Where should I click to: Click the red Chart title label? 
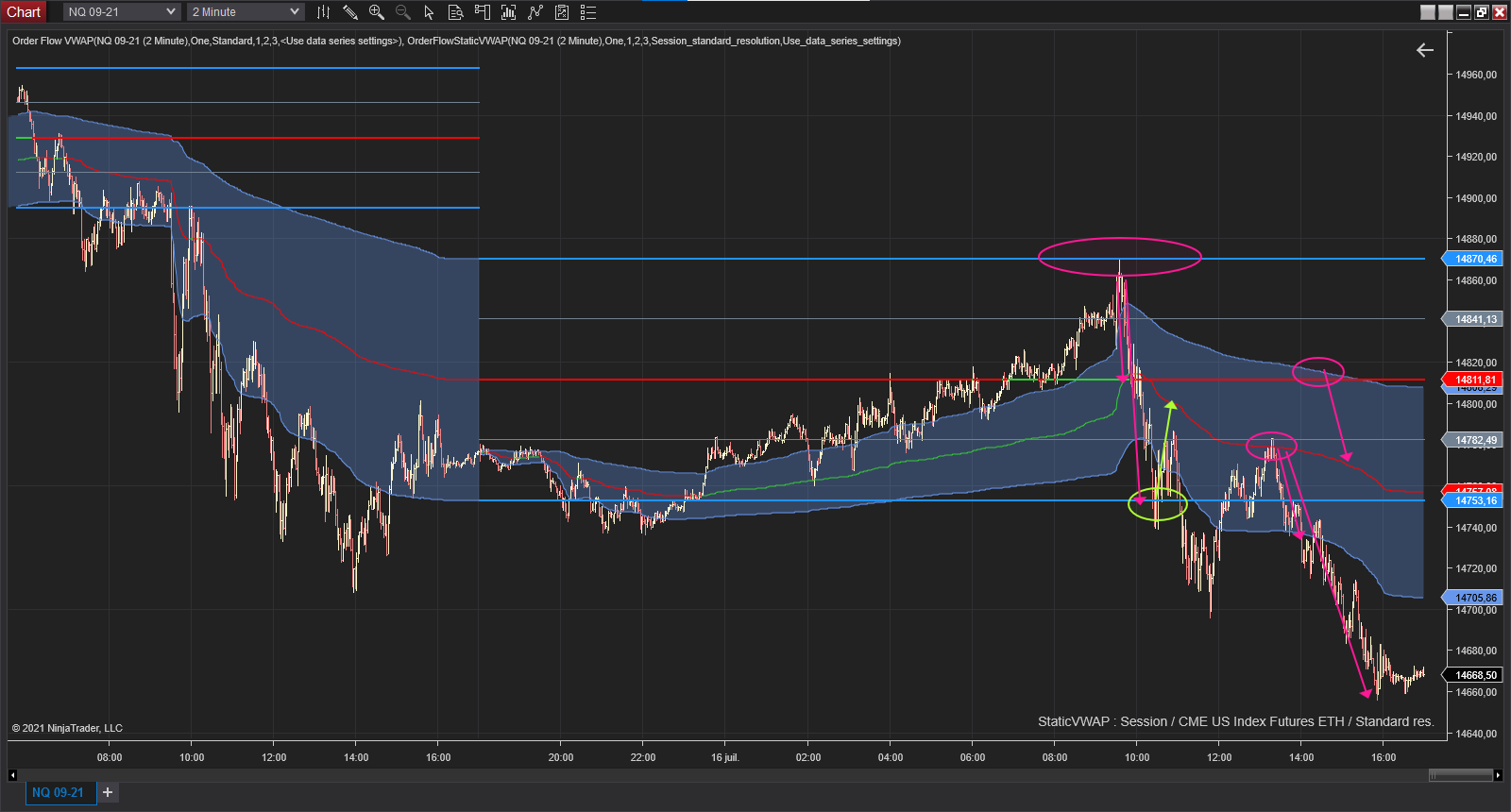point(24,12)
